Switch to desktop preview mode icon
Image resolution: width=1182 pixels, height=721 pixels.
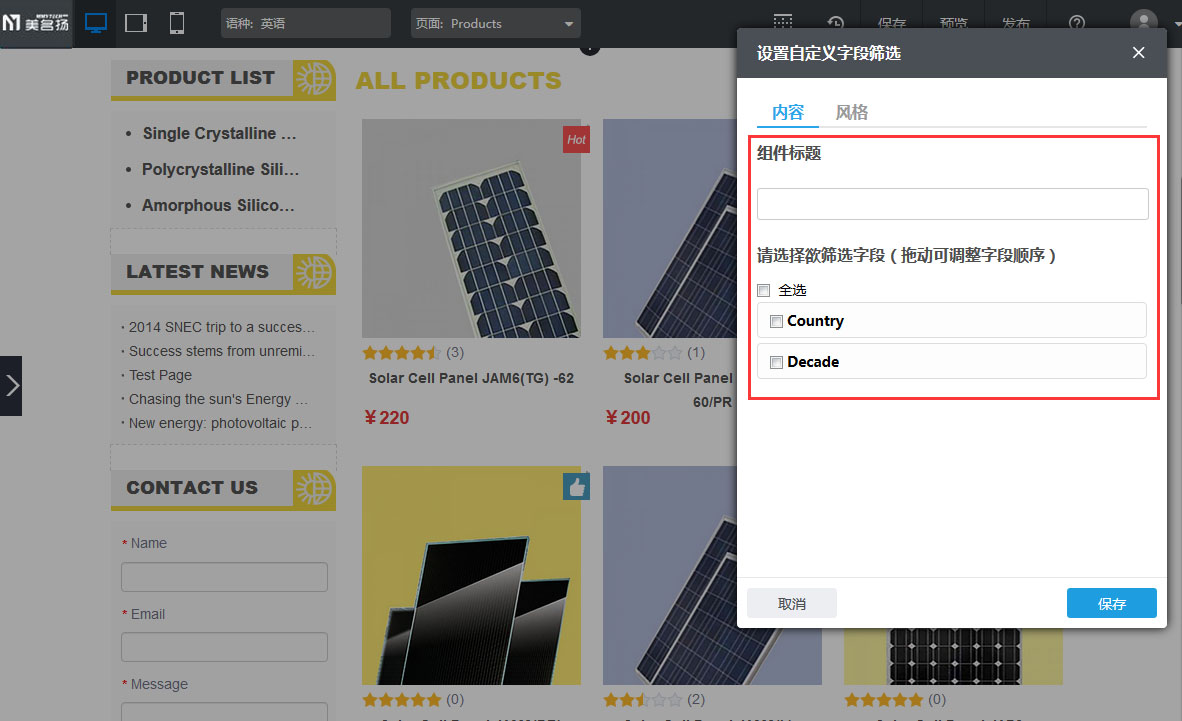(x=96, y=23)
